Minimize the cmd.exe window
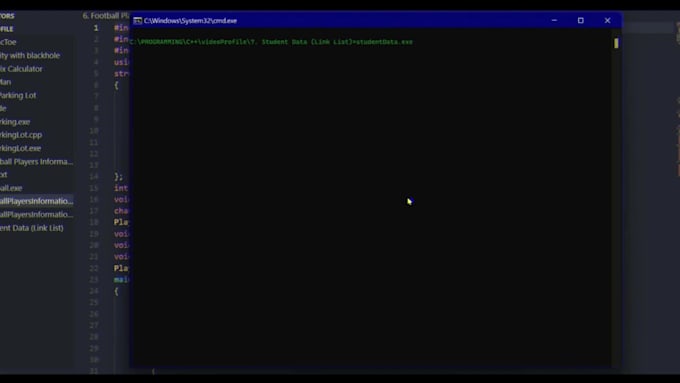 (554, 20)
